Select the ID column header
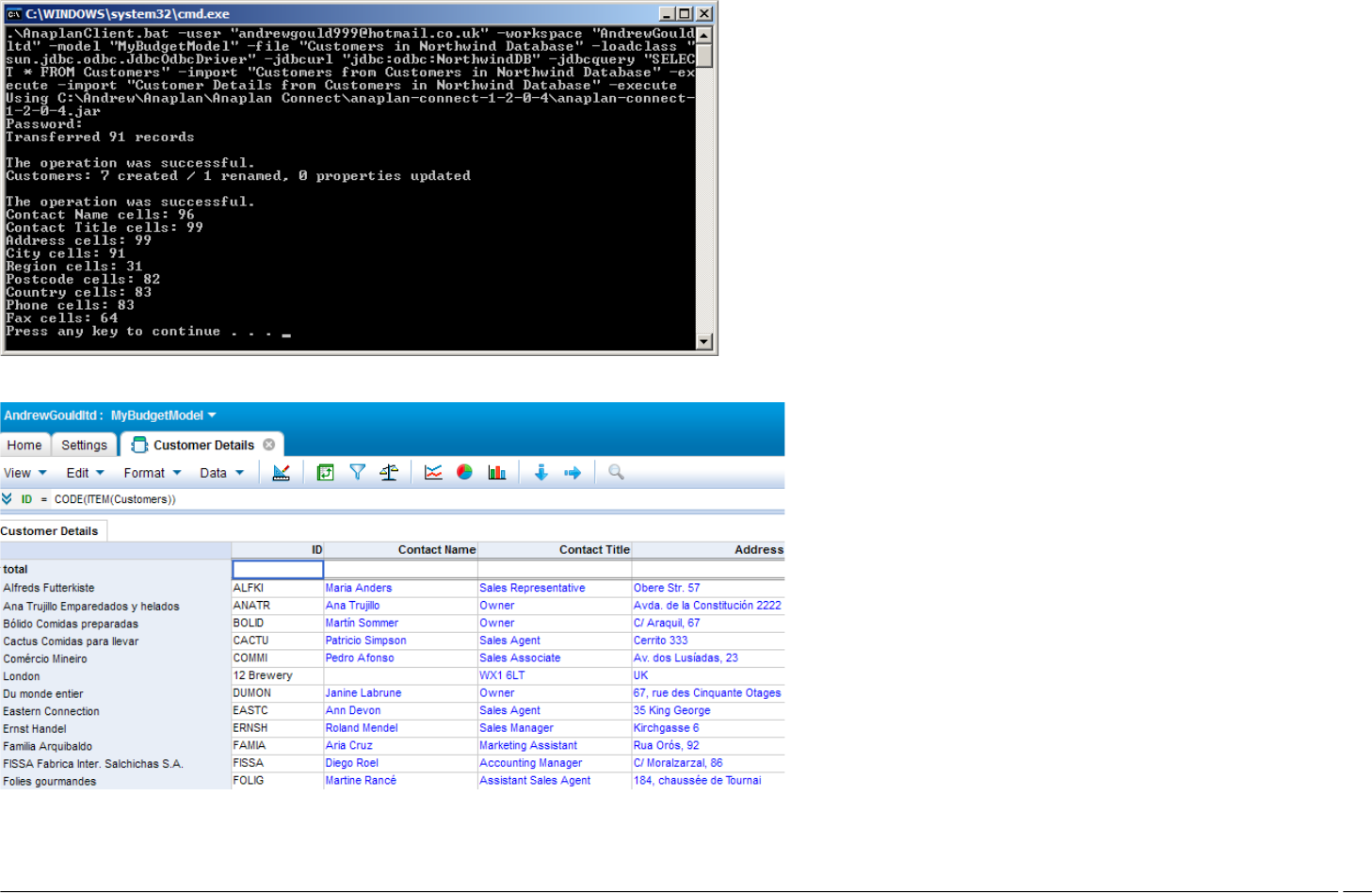 278,550
